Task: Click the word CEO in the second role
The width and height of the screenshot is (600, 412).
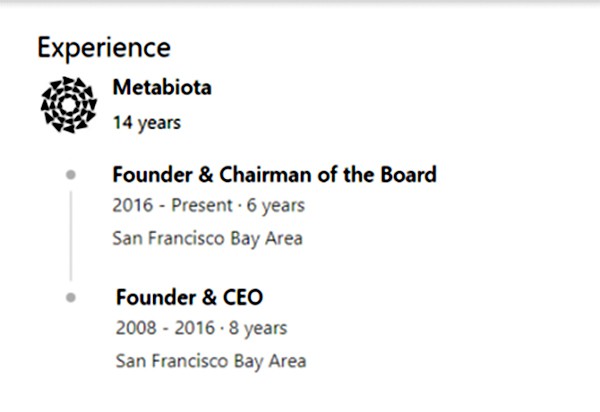Action: [x=243, y=297]
